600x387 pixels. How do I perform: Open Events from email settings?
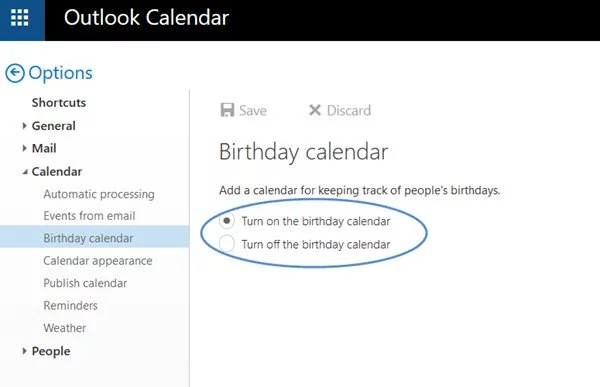tap(89, 216)
